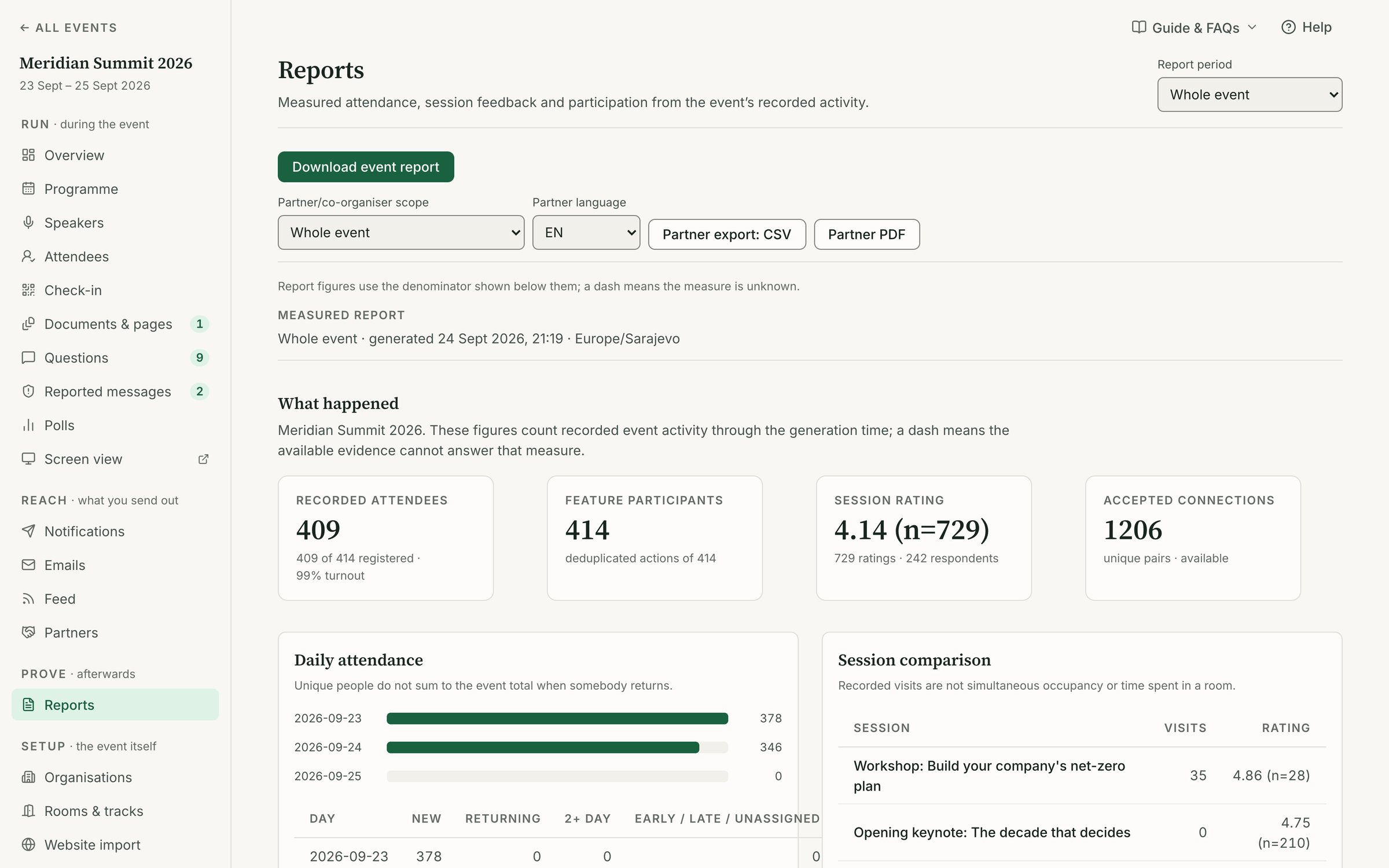Click the Polls bar chart icon
The height and width of the screenshot is (868, 1389).
[x=28, y=425]
